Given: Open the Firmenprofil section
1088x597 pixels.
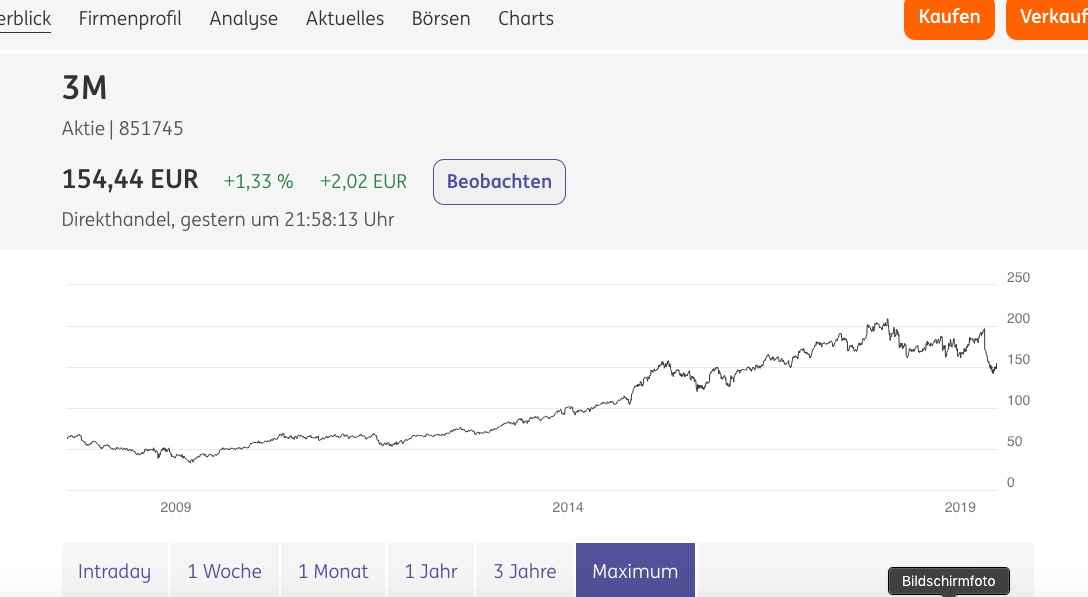Looking at the screenshot, I should 130,18.
